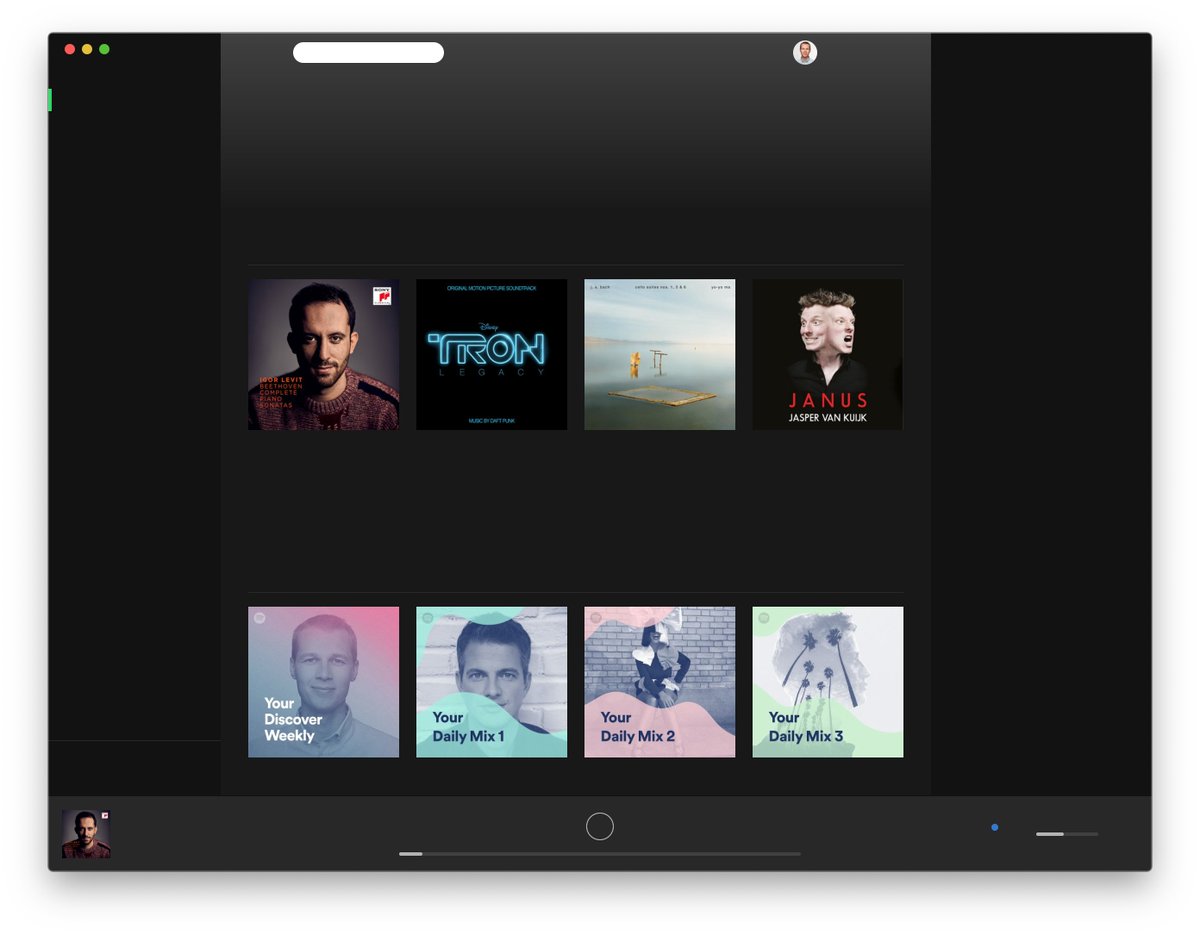Click the now-playing album art in bottom bar

[86, 834]
